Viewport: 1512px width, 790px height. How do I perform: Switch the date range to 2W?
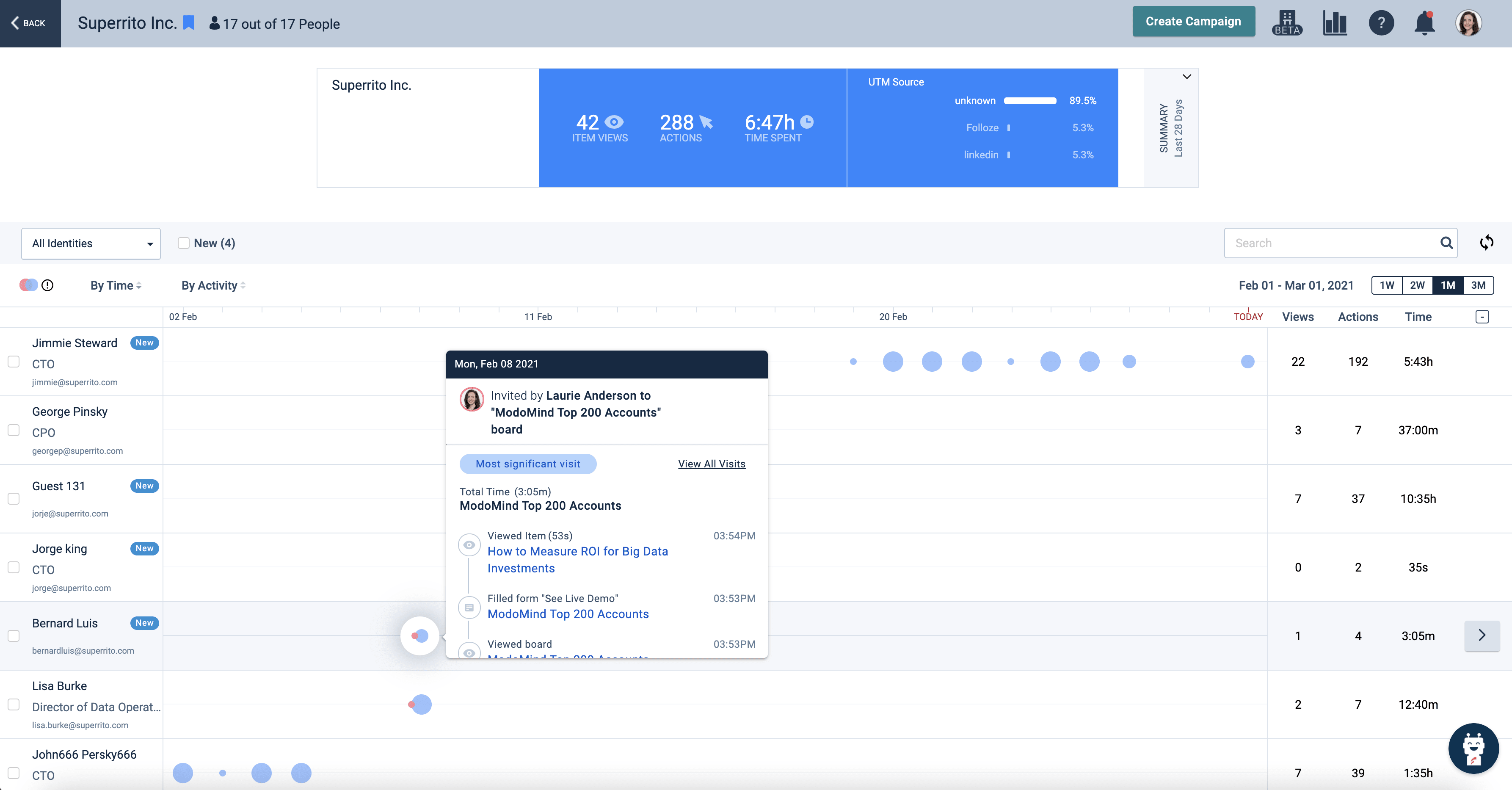(1417, 285)
